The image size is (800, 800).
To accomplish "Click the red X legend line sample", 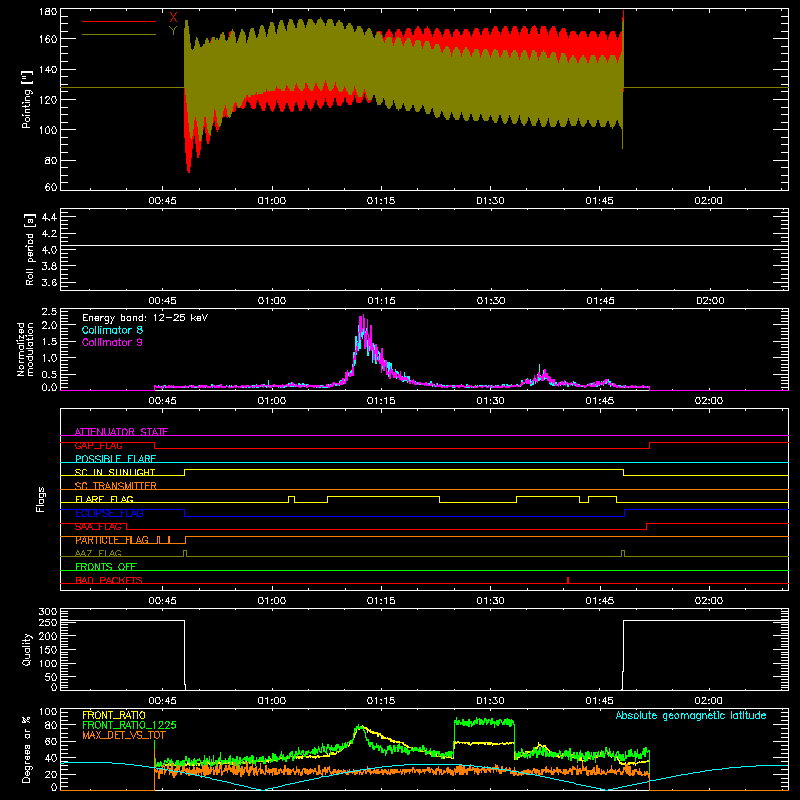I will pos(119,21).
